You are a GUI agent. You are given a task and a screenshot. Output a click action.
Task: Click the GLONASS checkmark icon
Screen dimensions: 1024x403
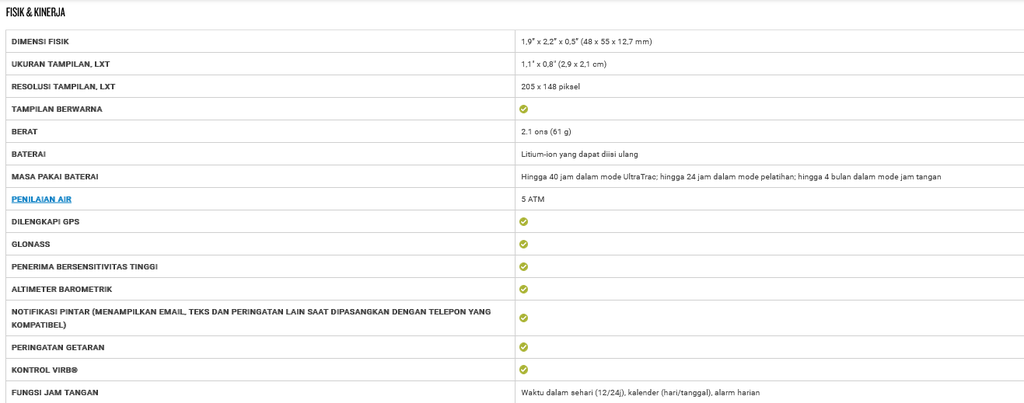click(524, 244)
